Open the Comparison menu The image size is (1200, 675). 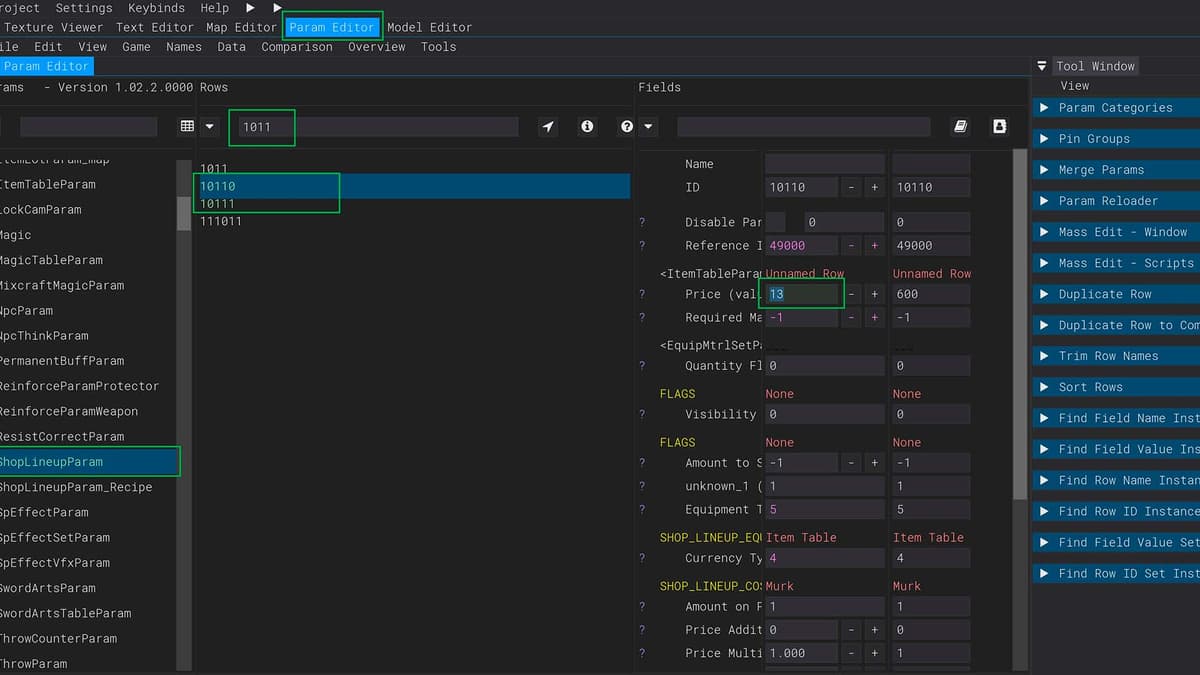click(299, 47)
